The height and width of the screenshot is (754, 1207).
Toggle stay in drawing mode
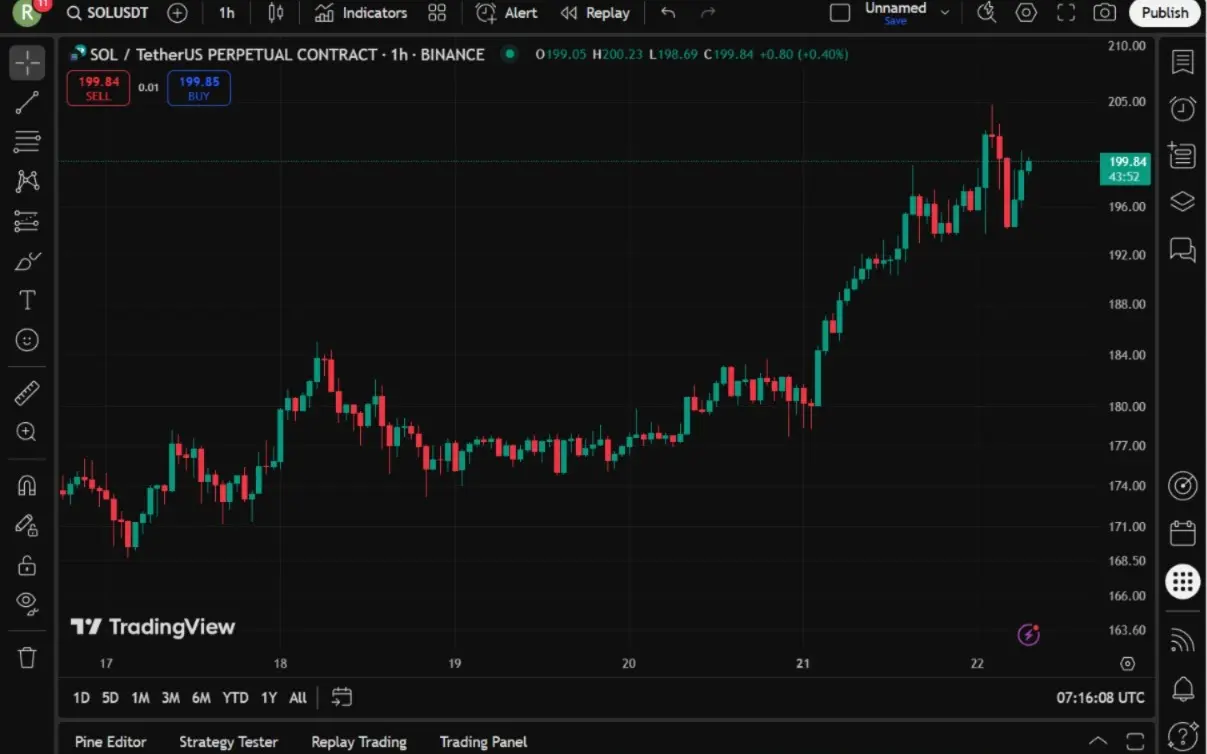(x=27, y=525)
